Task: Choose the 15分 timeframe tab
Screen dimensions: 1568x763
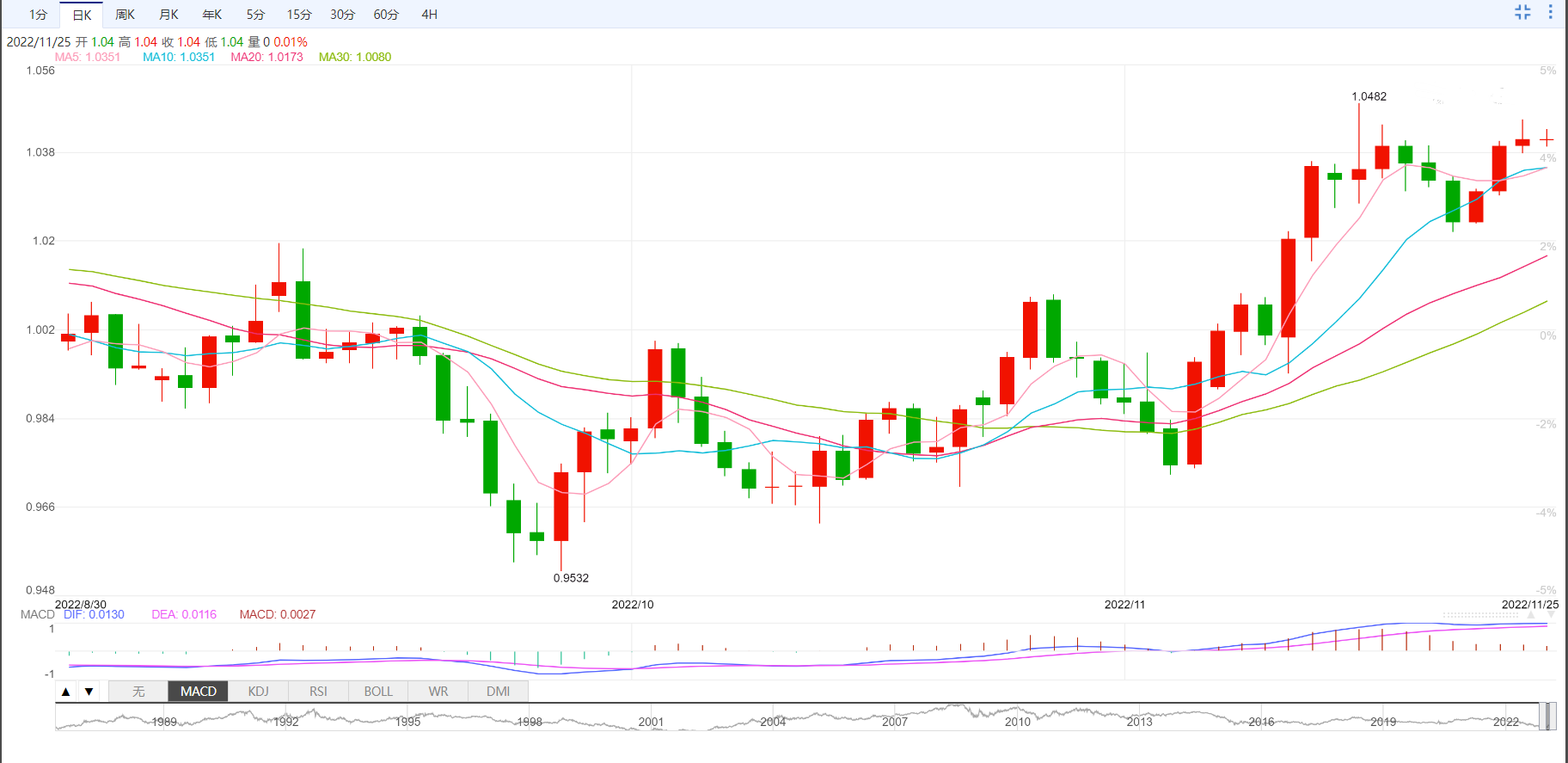Action: coord(299,15)
